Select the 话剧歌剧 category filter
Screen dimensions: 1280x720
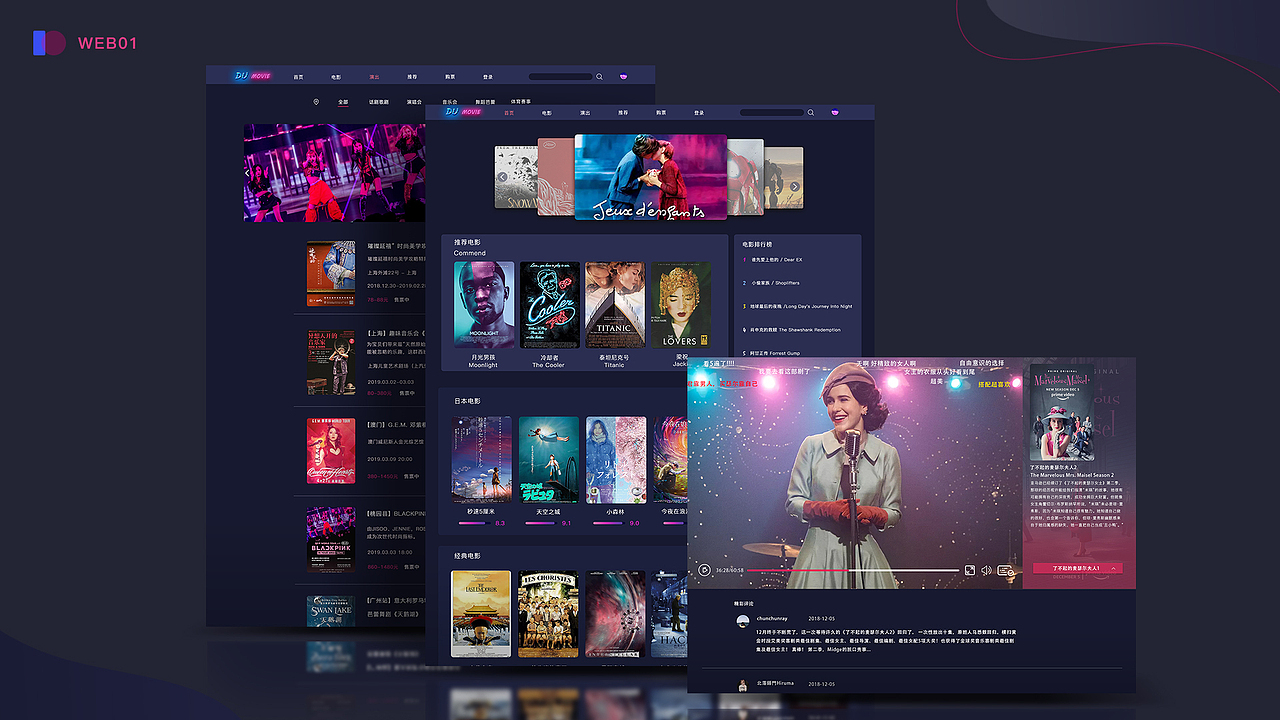coord(379,102)
